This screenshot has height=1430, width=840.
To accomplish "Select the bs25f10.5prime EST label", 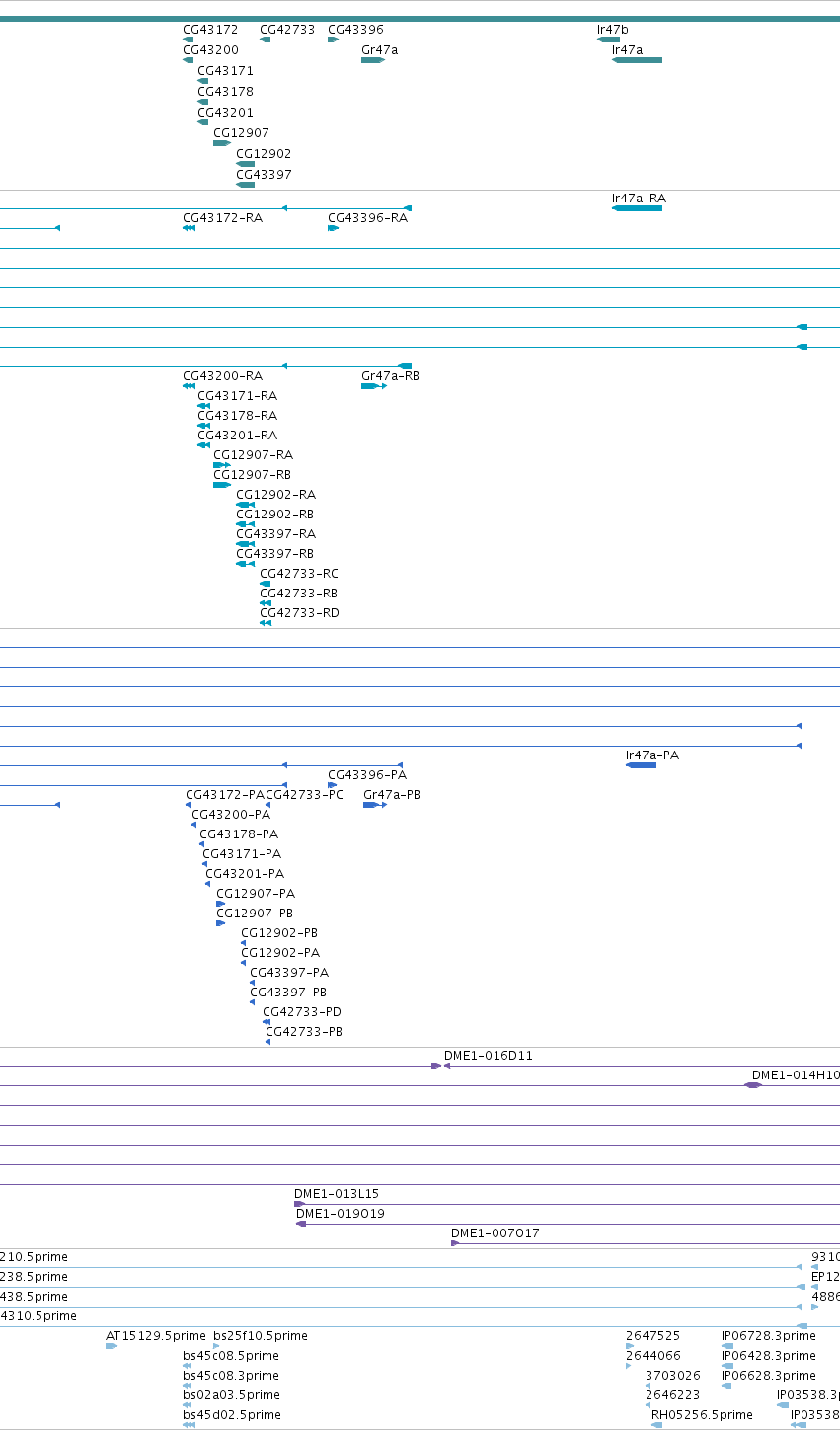I will click(261, 1336).
